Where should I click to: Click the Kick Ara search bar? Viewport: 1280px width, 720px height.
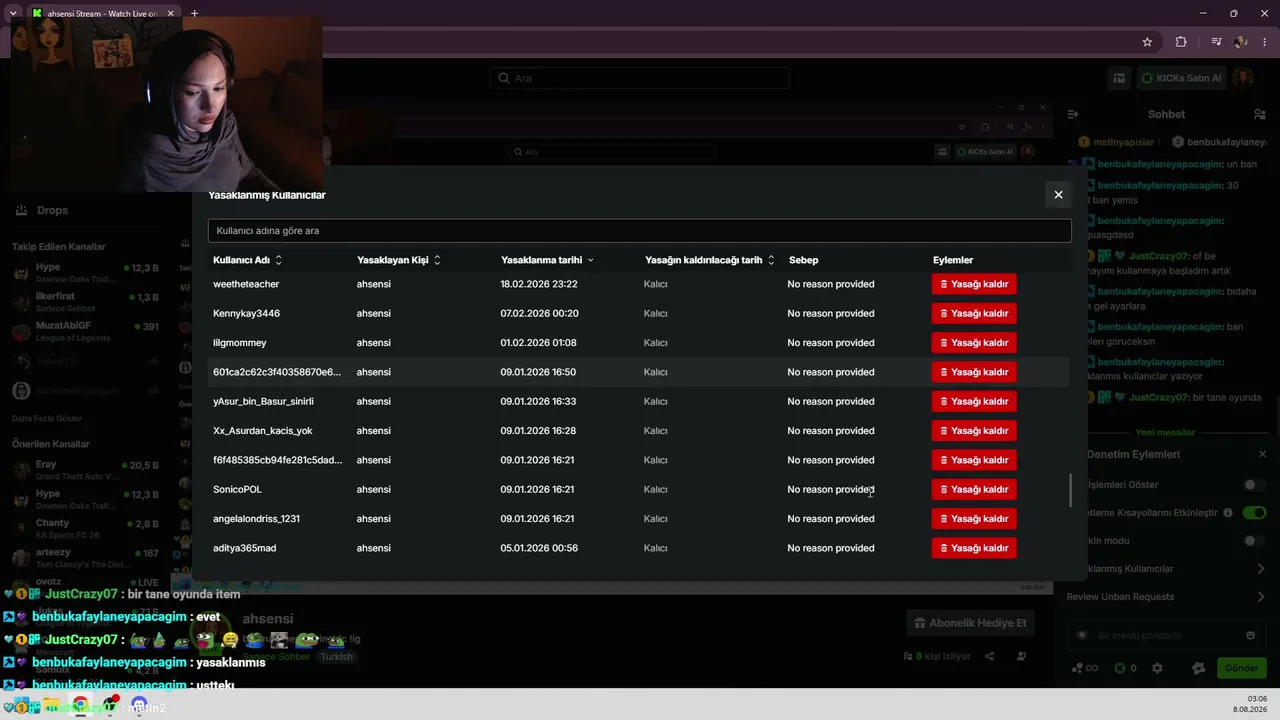pyautogui.click(x=640, y=78)
